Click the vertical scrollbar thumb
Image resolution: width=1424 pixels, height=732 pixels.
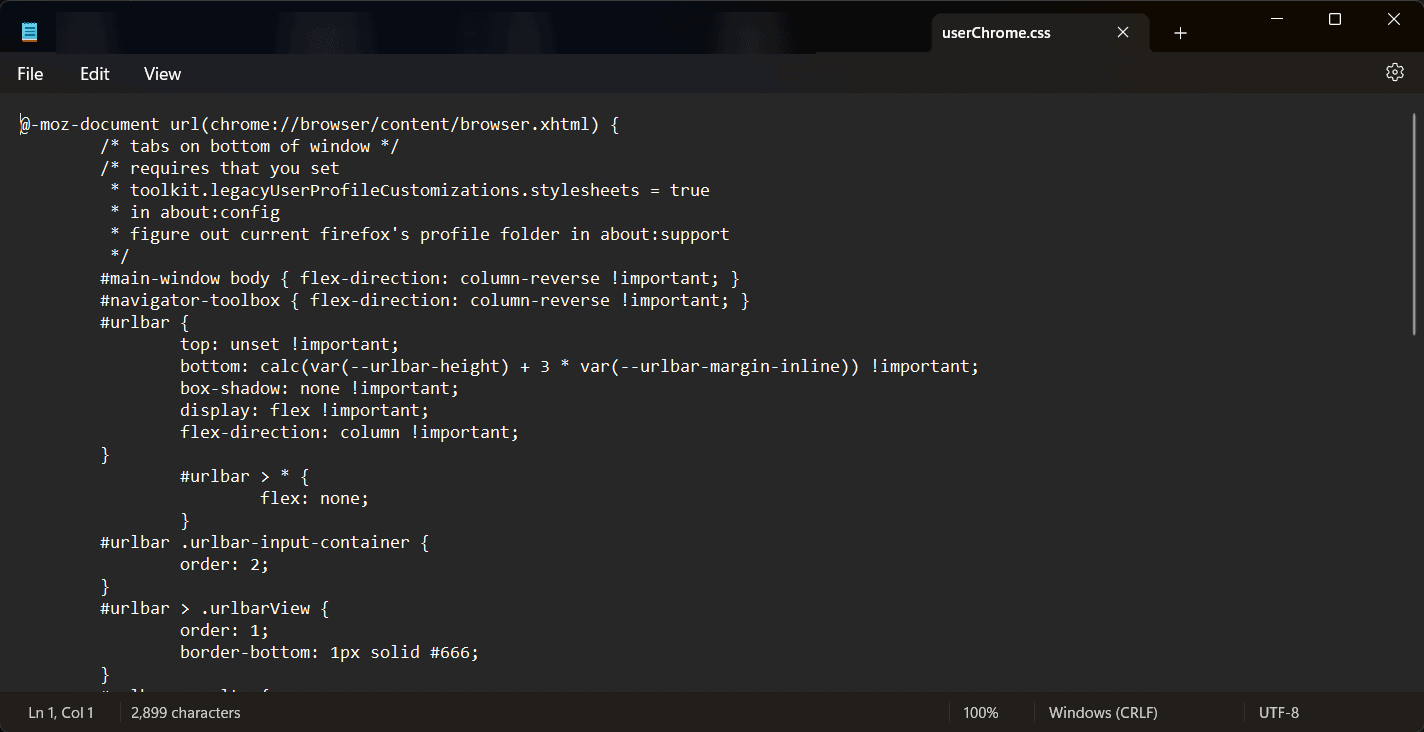pyautogui.click(x=1415, y=225)
